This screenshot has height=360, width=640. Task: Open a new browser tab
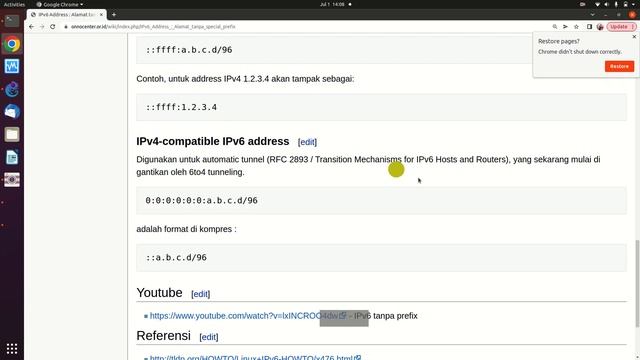pos(114,15)
